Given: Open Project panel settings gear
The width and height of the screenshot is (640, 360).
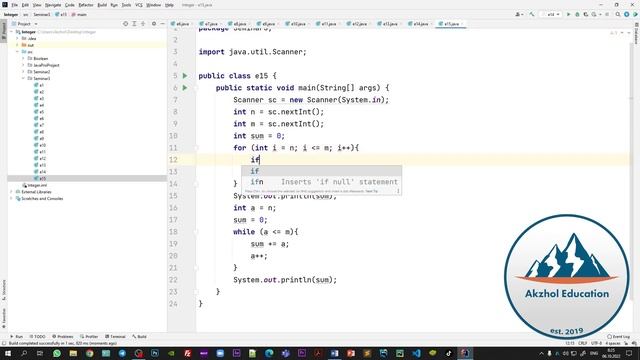Looking at the screenshot, I should tap(154, 24).
